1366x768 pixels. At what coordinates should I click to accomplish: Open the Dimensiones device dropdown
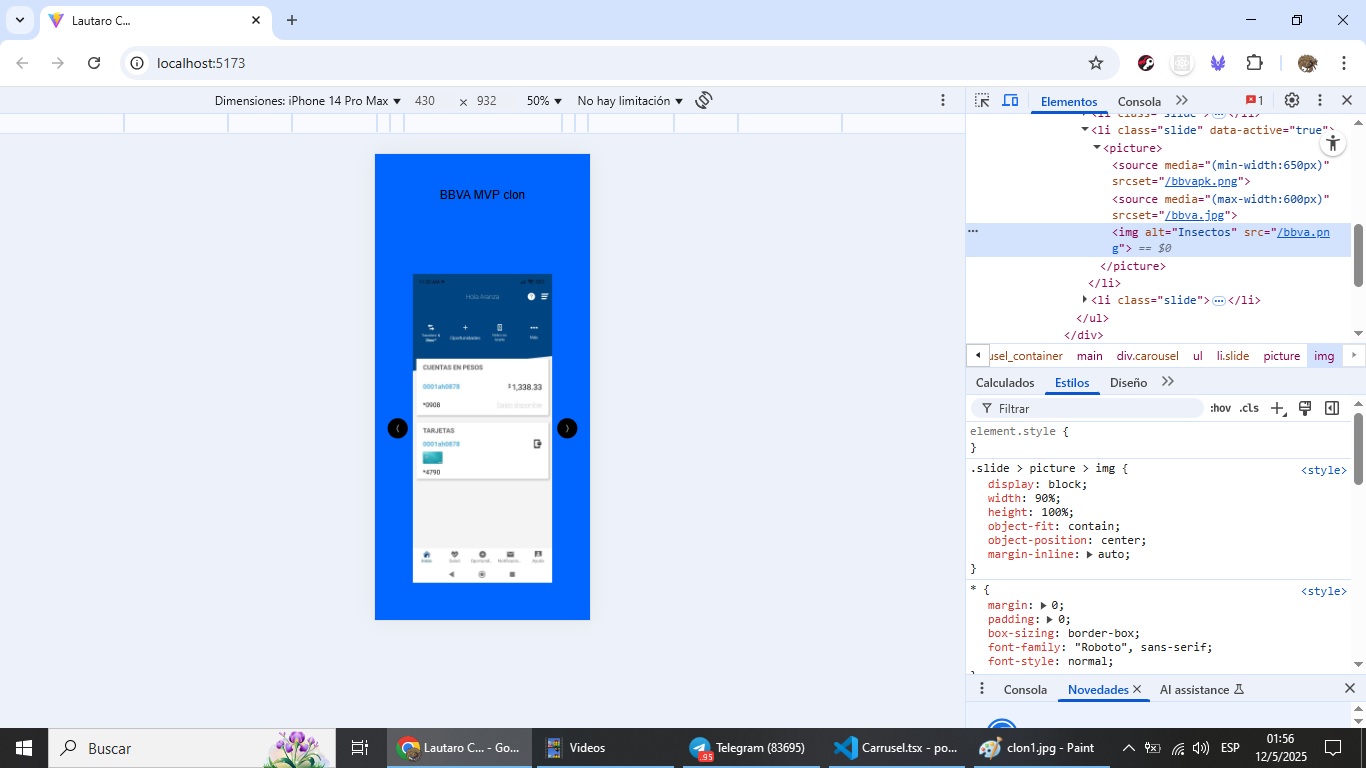pos(308,101)
